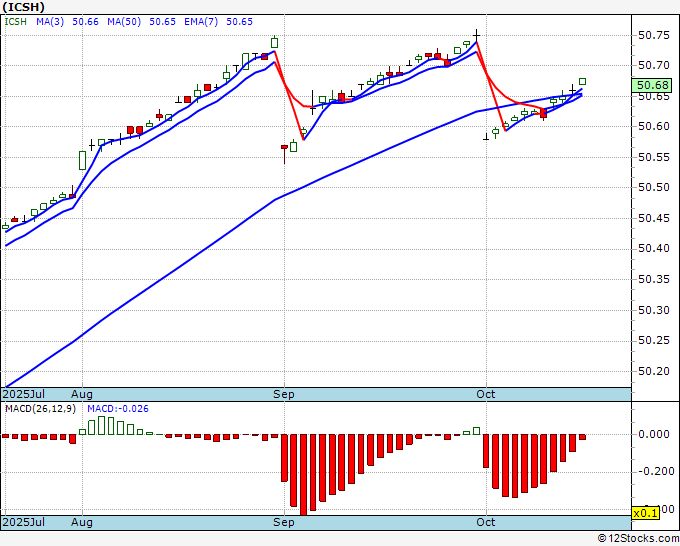Click the Aug label on MACD panel axis
Screen dimensions: 680x546
click(x=82, y=522)
